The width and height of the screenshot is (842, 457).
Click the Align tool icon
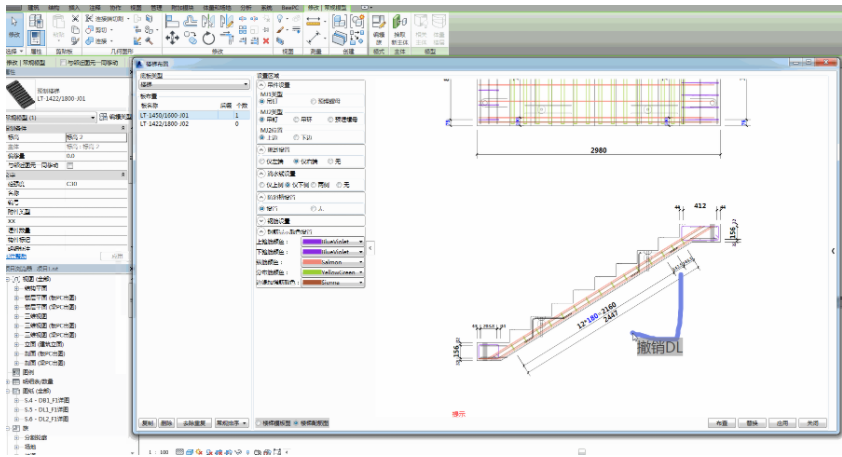coord(171,21)
